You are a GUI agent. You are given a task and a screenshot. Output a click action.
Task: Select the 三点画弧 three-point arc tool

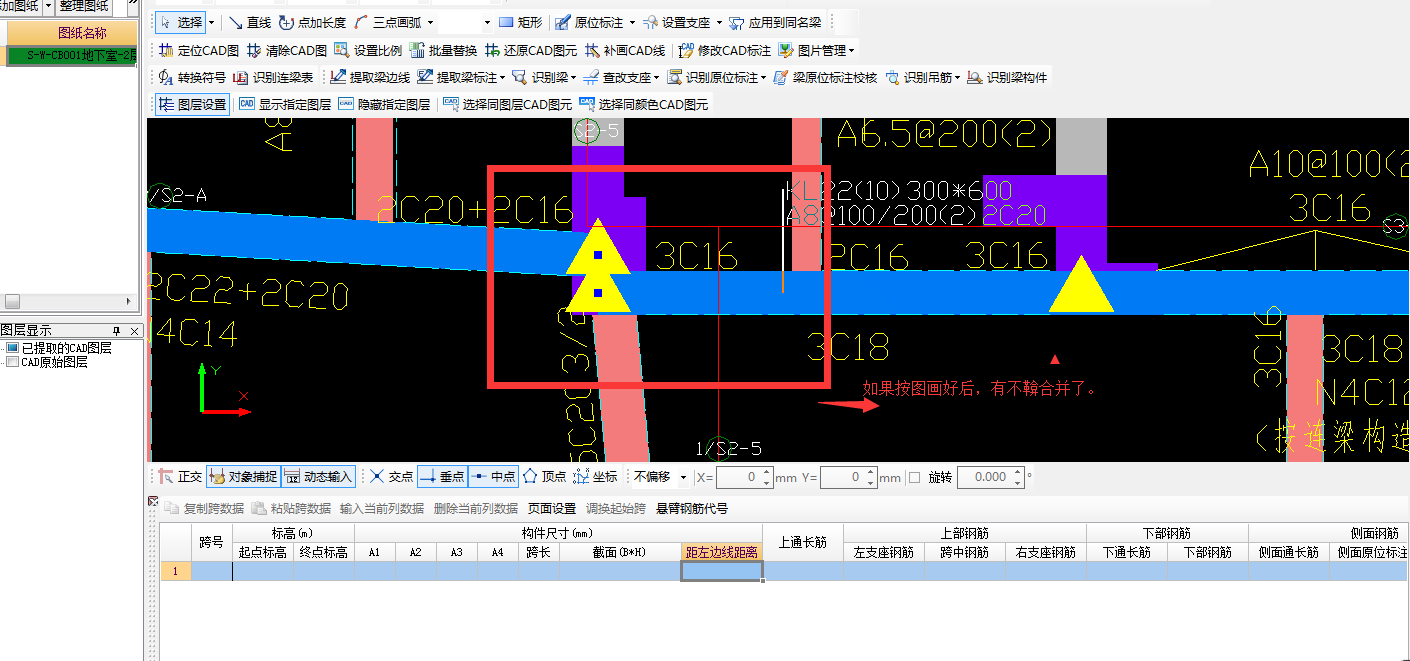click(389, 22)
